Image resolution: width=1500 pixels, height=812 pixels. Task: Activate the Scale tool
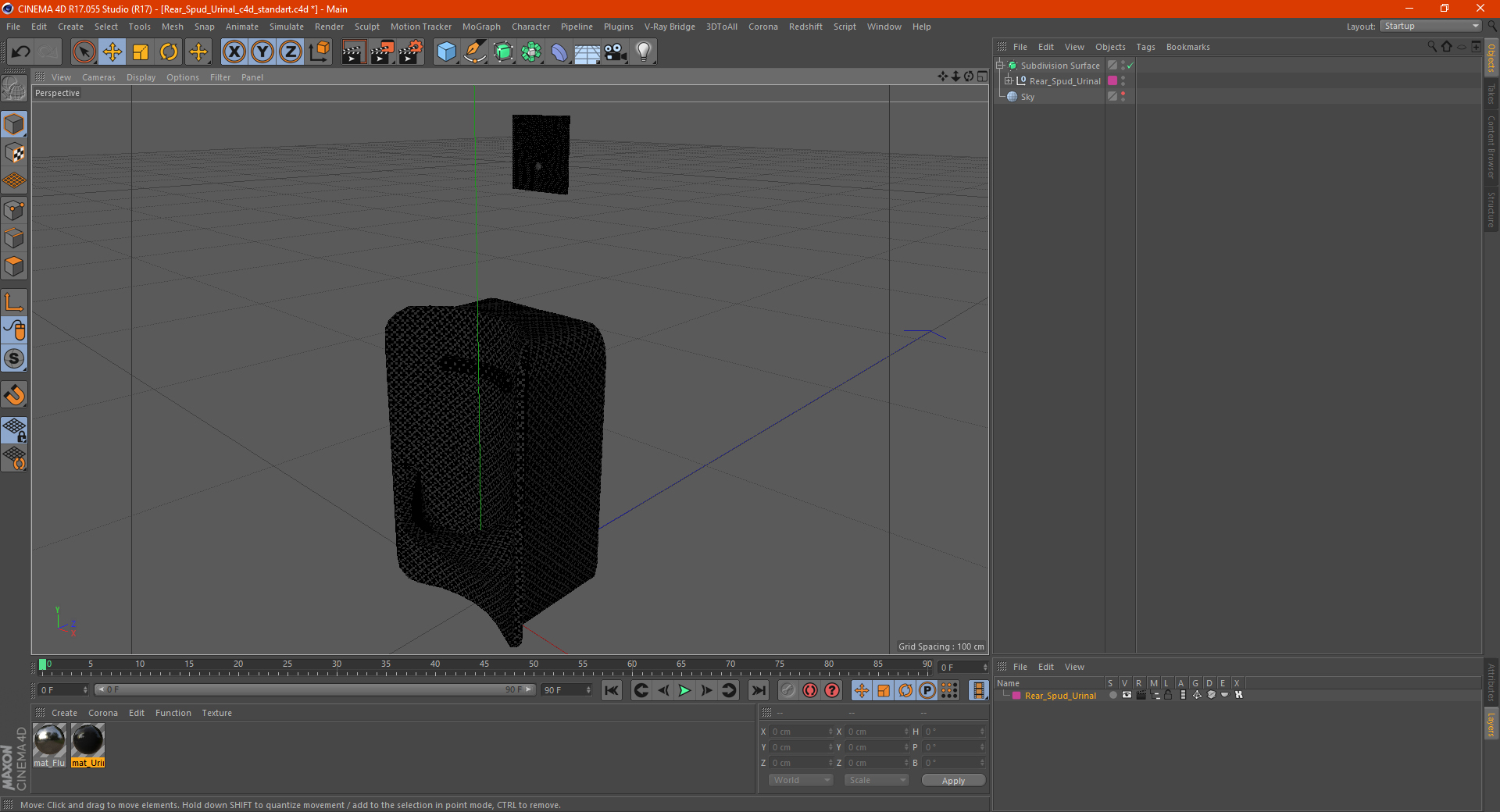click(x=141, y=52)
